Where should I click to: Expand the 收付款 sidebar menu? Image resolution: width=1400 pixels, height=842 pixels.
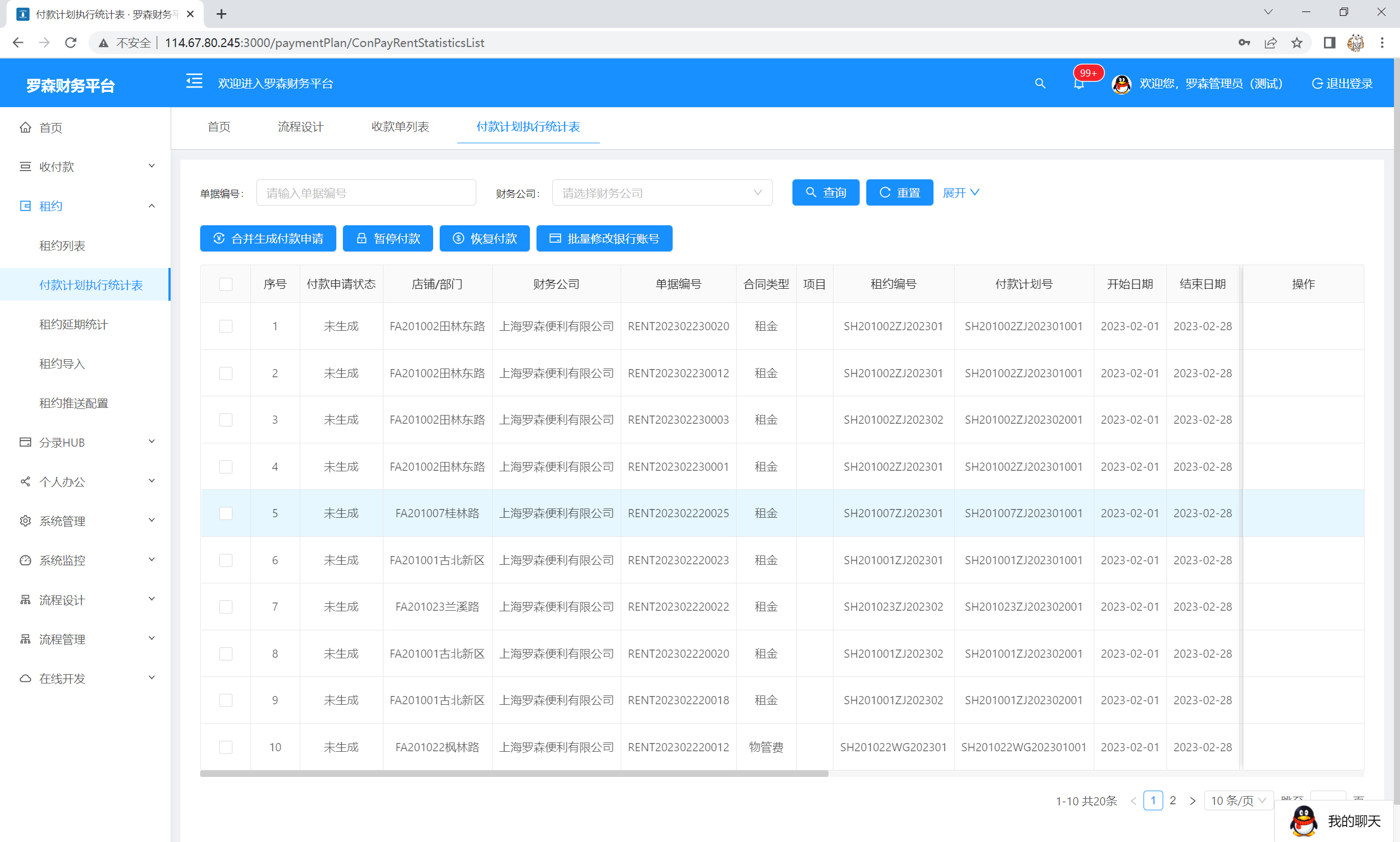85,167
